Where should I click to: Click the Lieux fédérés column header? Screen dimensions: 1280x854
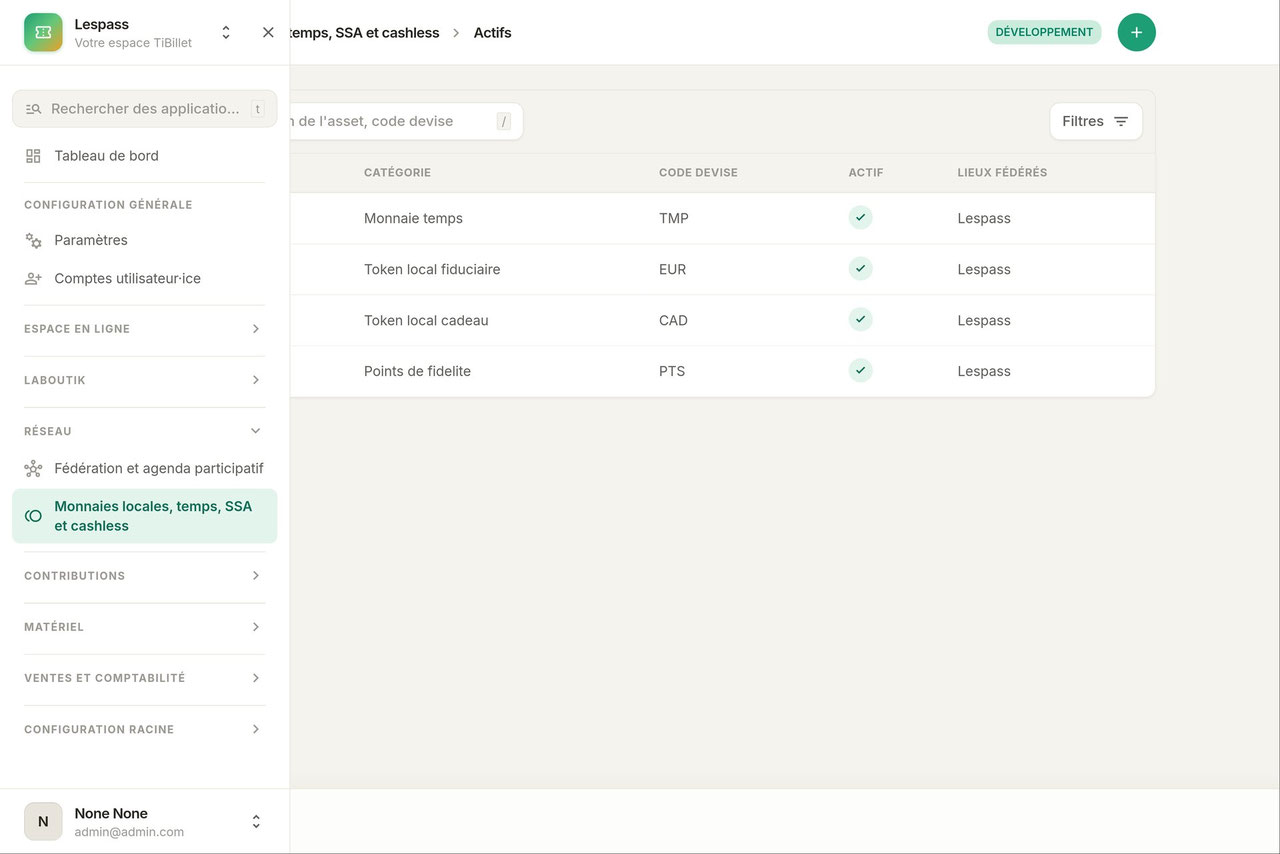tap(1002, 173)
